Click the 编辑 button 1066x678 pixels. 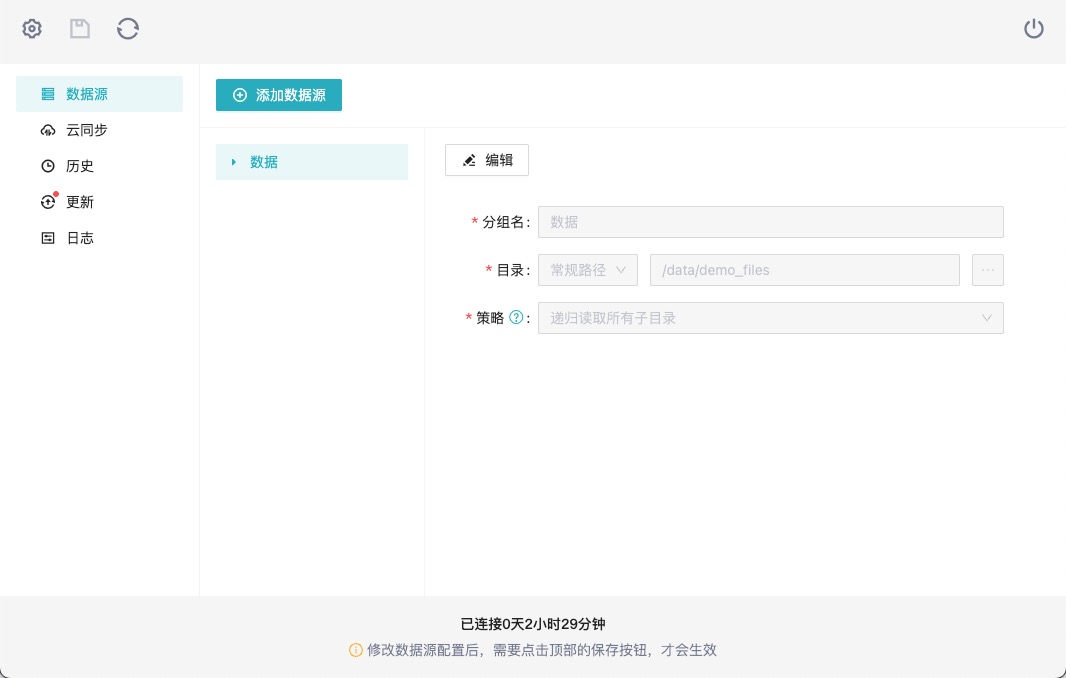(487, 160)
